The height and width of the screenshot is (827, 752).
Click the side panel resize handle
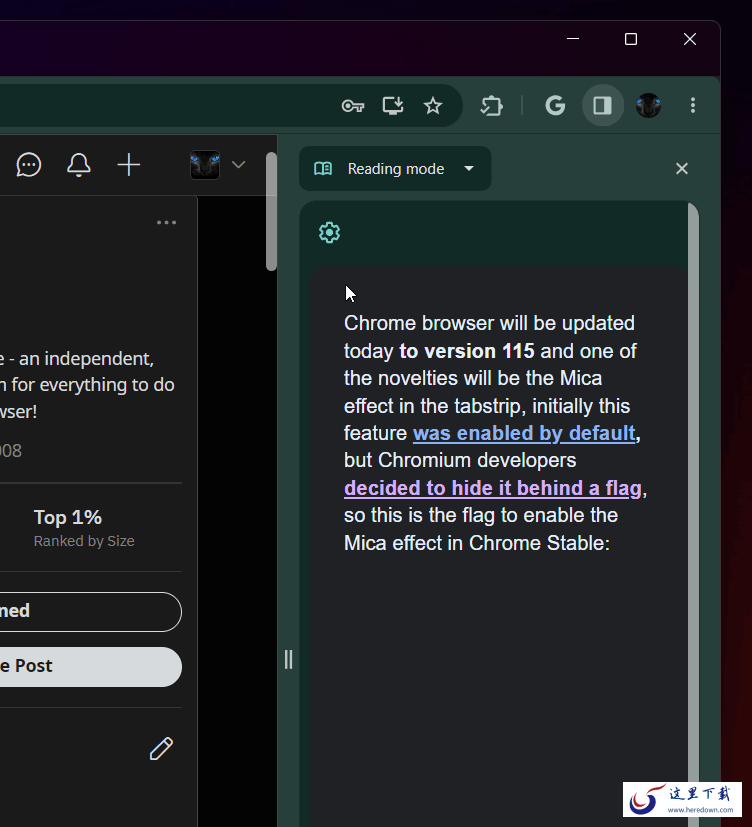click(288, 659)
